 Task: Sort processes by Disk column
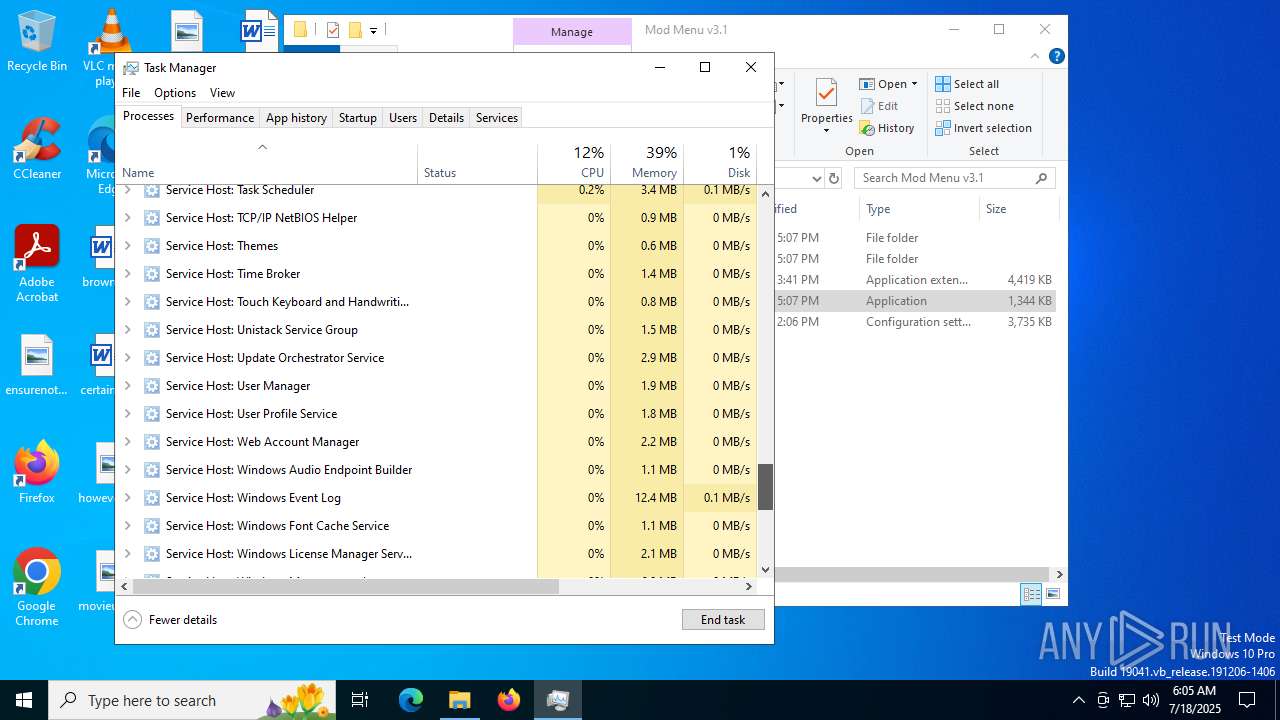[x=720, y=163]
